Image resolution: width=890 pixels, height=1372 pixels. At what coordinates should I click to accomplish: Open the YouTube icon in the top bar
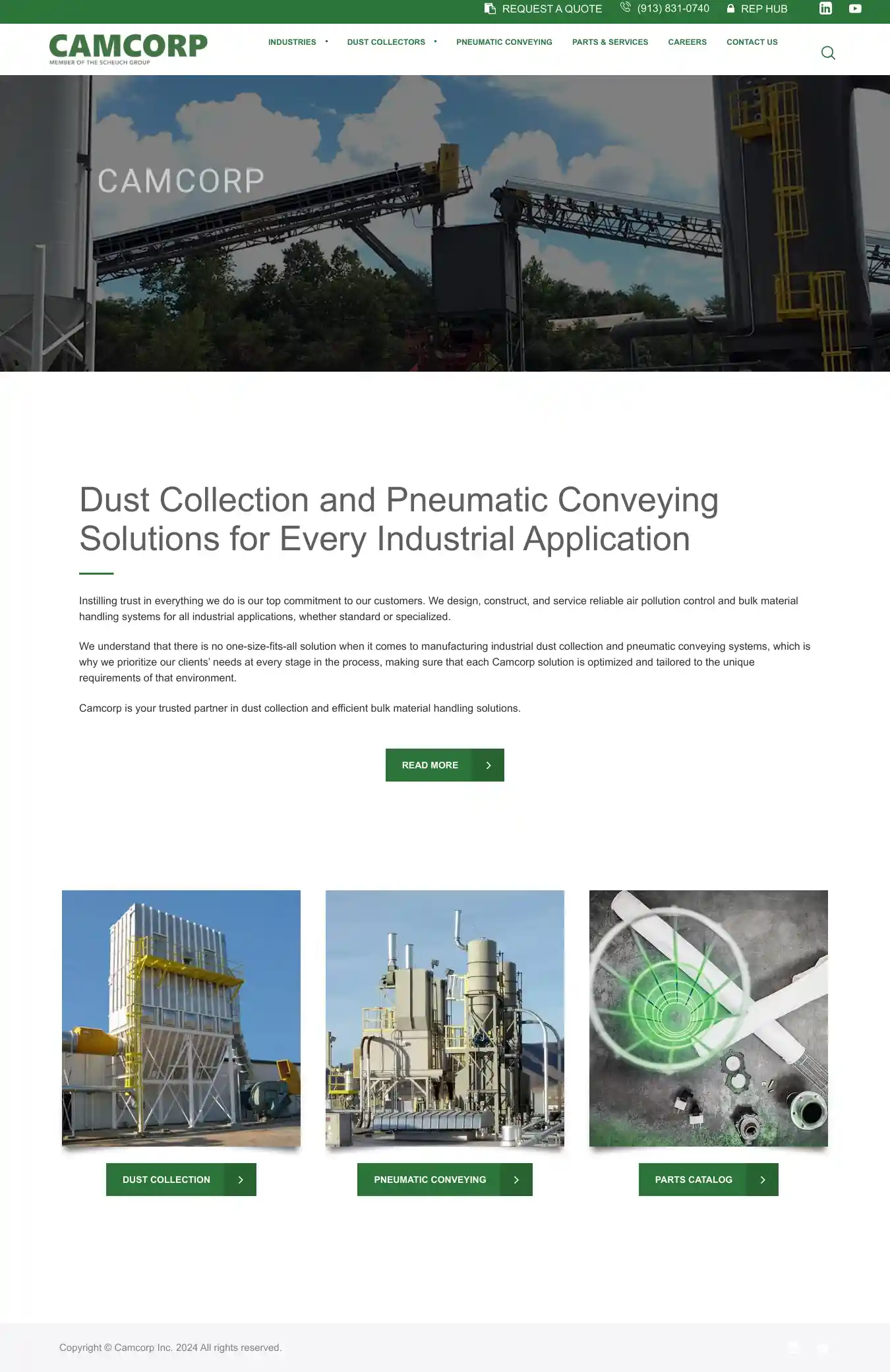pyautogui.click(x=855, y=9)
